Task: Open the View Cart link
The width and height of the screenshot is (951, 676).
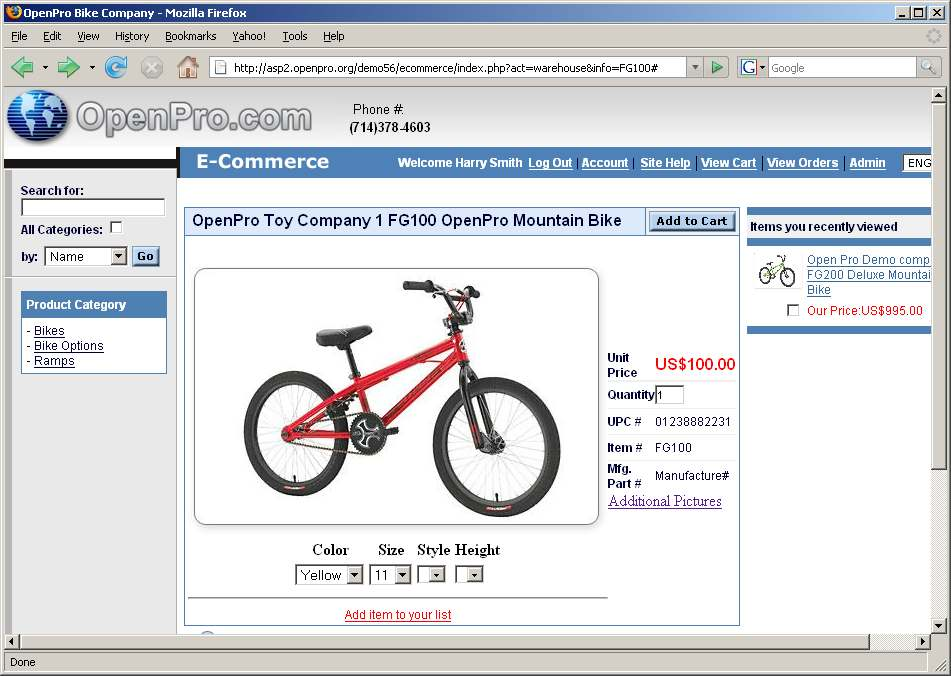Action: click(728, 163)
